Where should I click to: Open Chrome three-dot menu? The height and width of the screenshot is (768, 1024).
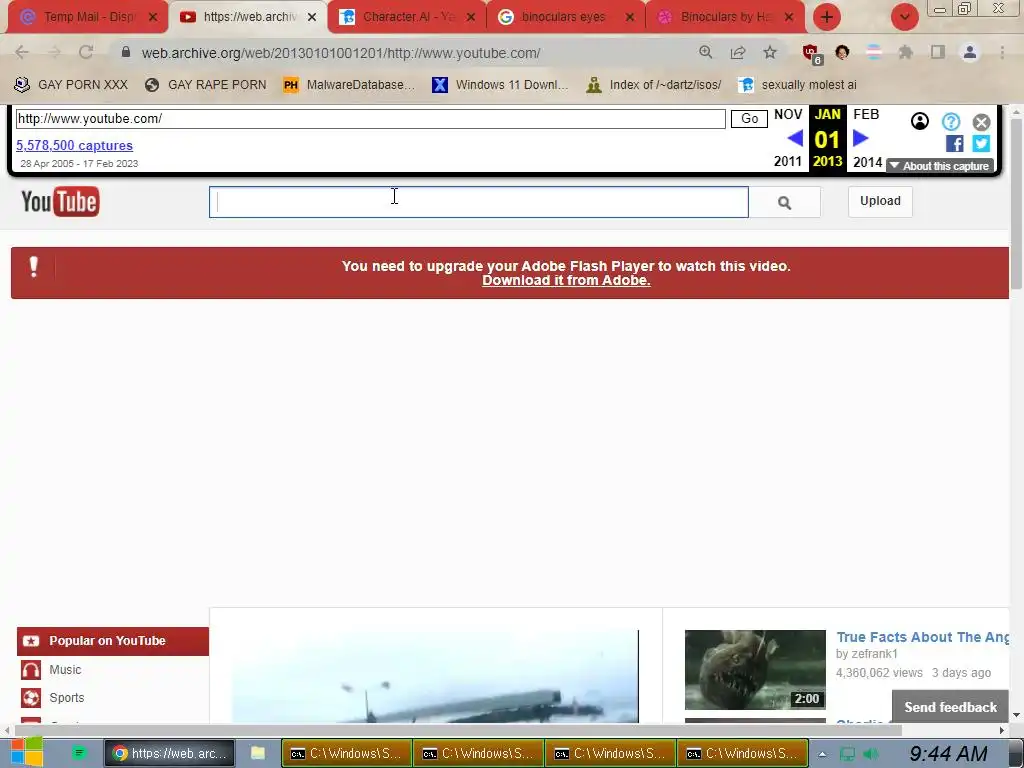1002,52
